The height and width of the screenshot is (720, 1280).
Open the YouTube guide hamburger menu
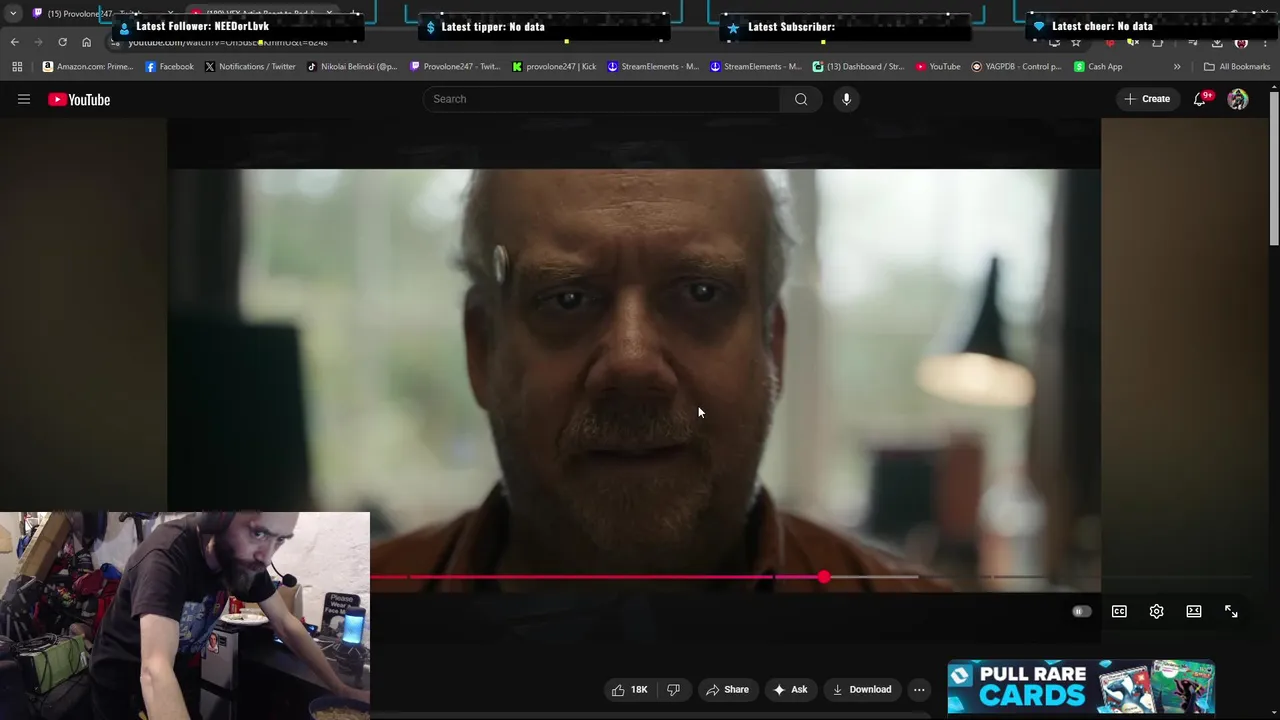(x=24, y=99)
